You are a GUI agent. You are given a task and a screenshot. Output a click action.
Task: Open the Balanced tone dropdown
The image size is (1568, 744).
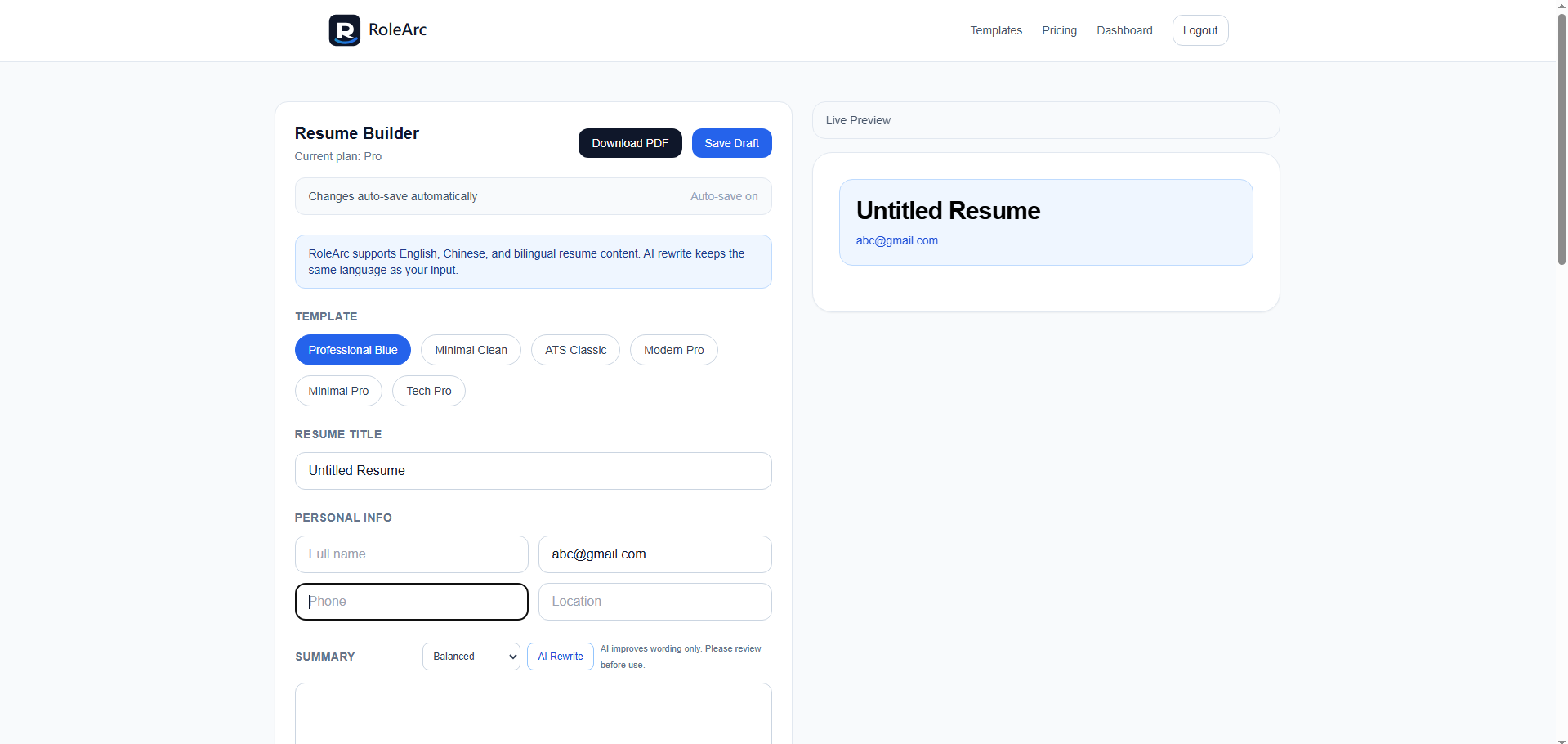[471, 657]
